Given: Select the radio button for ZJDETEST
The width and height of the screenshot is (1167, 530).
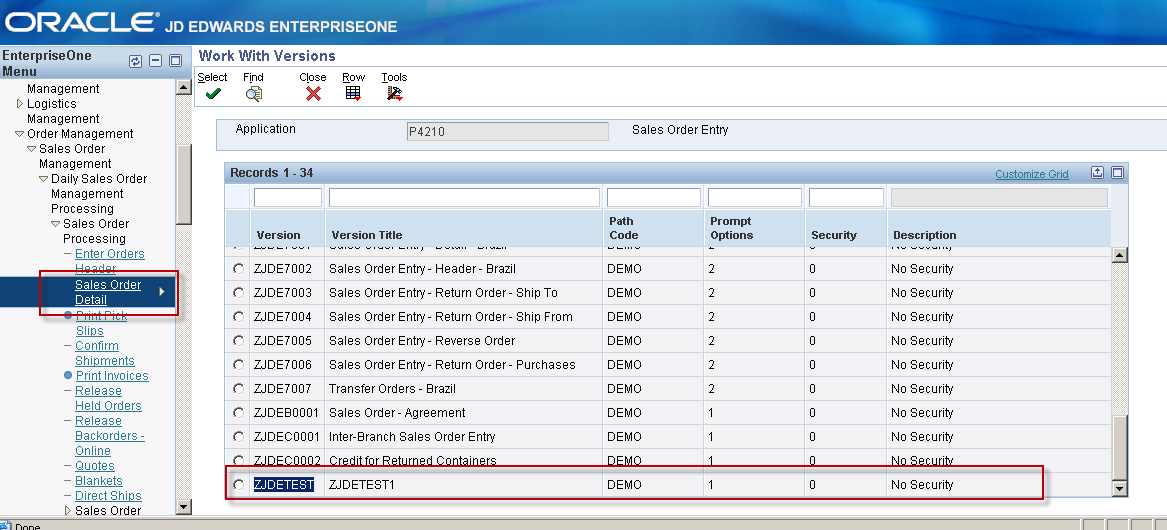Looking at the screenshot, I should click(238, 485).
